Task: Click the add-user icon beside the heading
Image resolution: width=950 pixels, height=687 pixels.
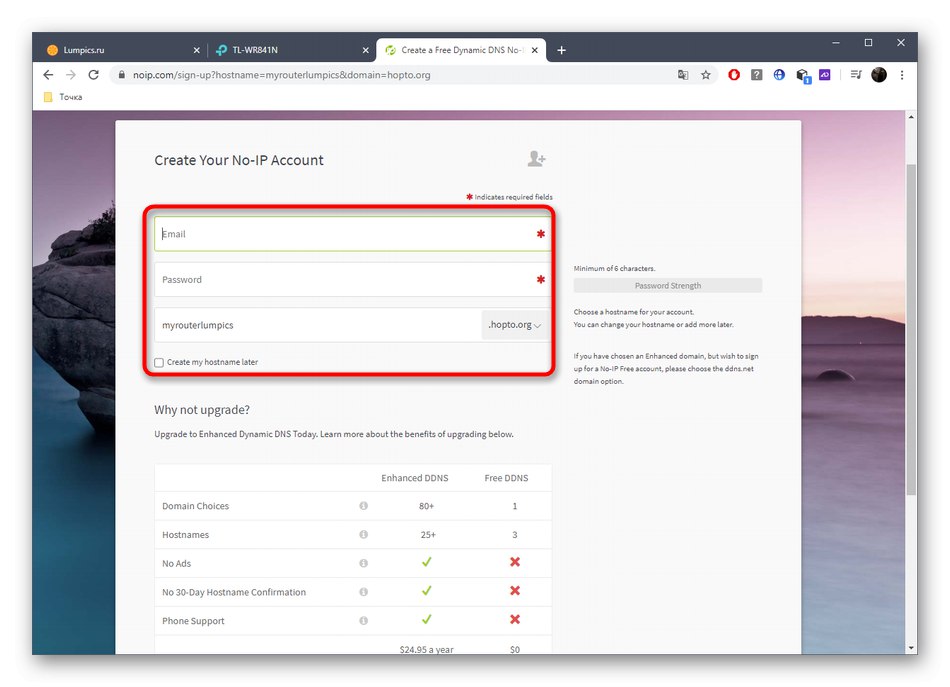Action: pyautogui.click(x=536, y=159)
